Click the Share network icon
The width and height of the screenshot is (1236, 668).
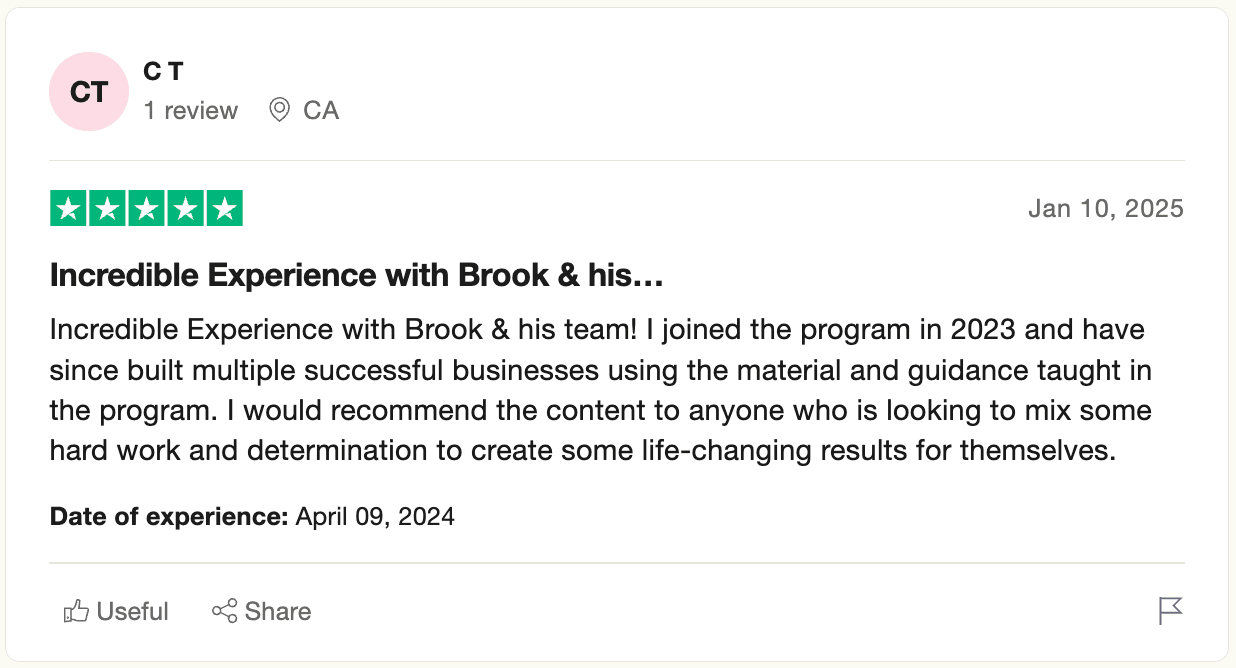point(224,611)
